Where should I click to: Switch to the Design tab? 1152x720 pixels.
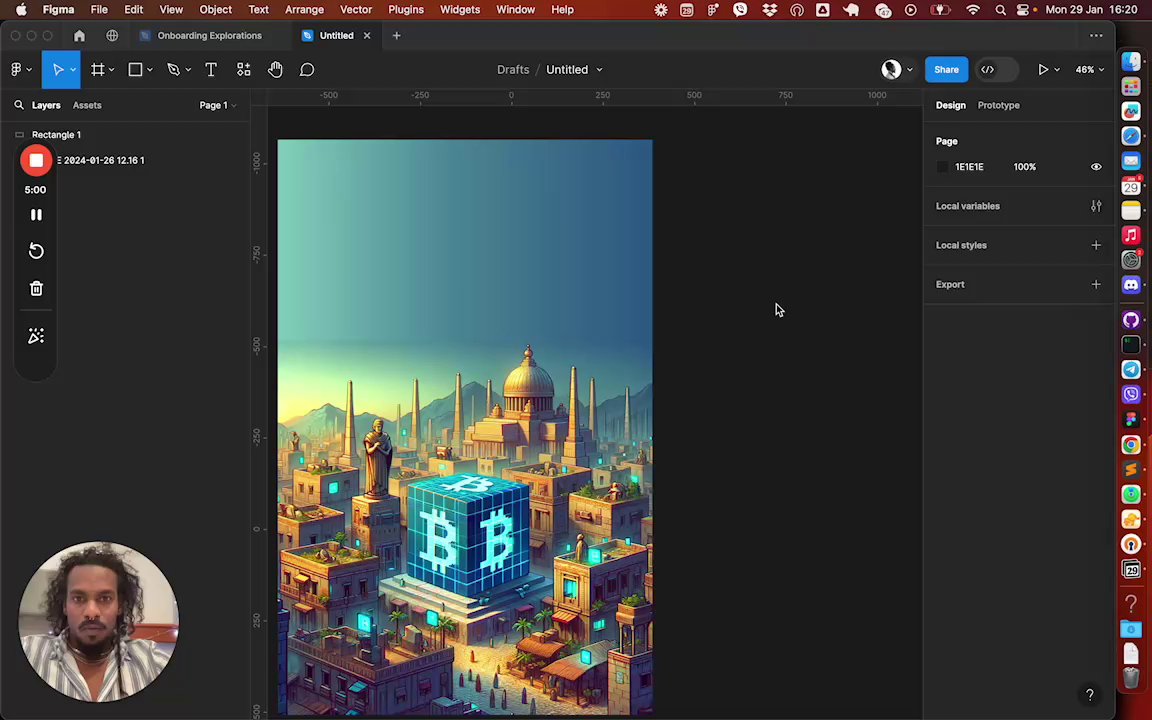pyautogui.click(x=950, y=105)
